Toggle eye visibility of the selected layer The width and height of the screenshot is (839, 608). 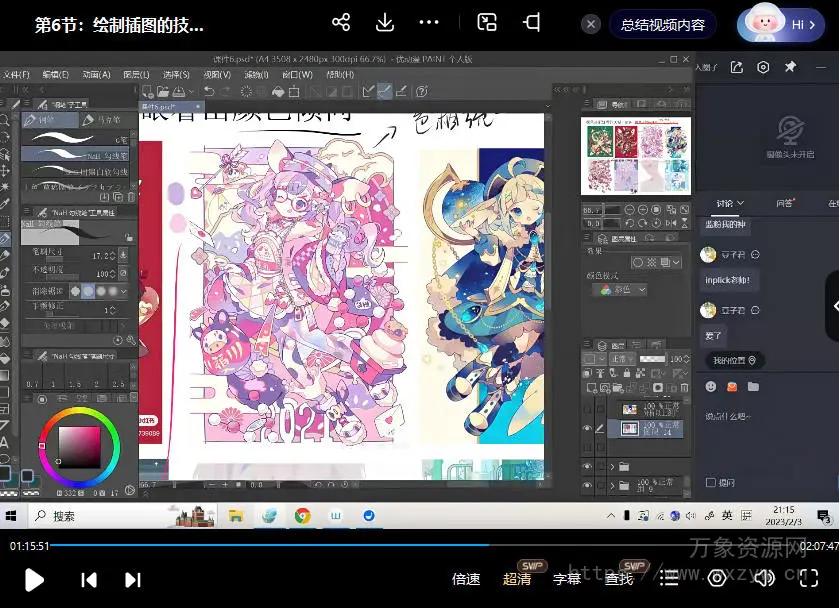point(588,428)
